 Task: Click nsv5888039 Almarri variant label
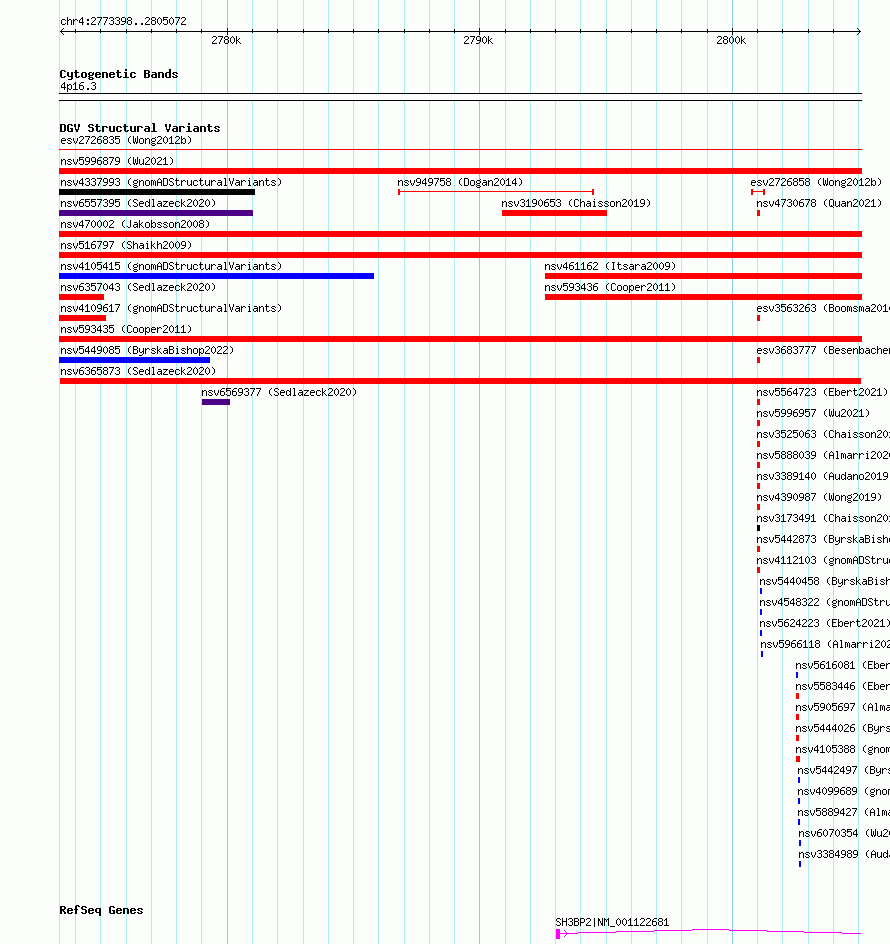pos(823,456)
